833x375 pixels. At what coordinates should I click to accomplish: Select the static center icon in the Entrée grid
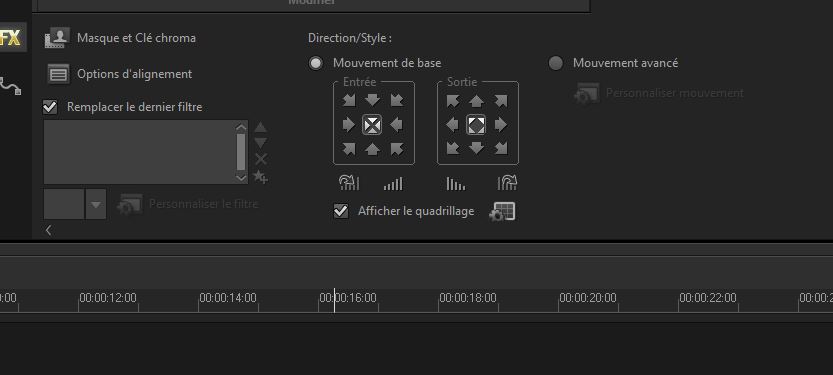click(x=372, y=125)
